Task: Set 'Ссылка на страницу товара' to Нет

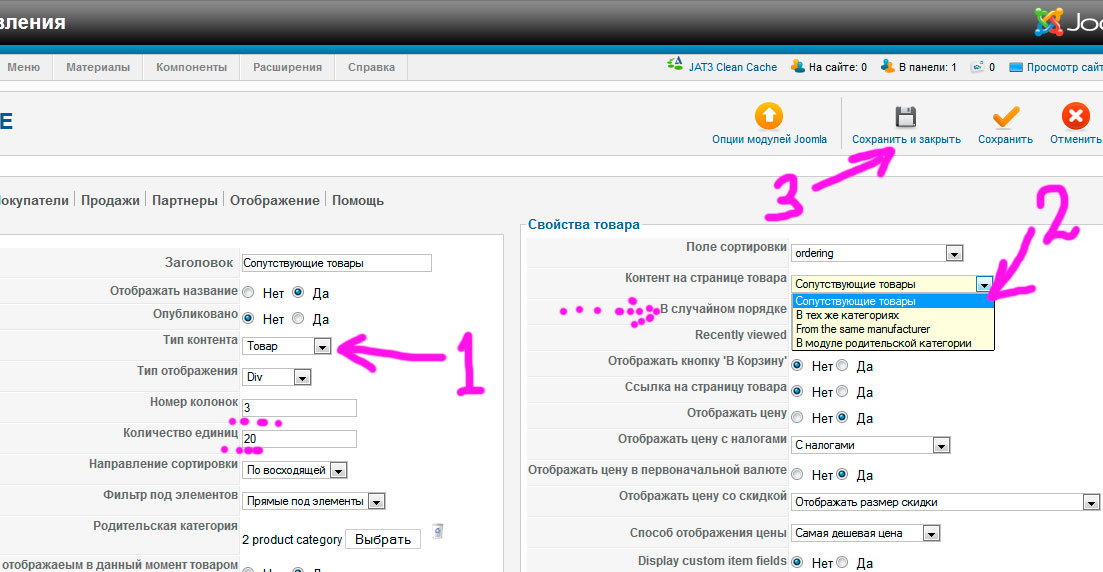Action: point(797,391)
